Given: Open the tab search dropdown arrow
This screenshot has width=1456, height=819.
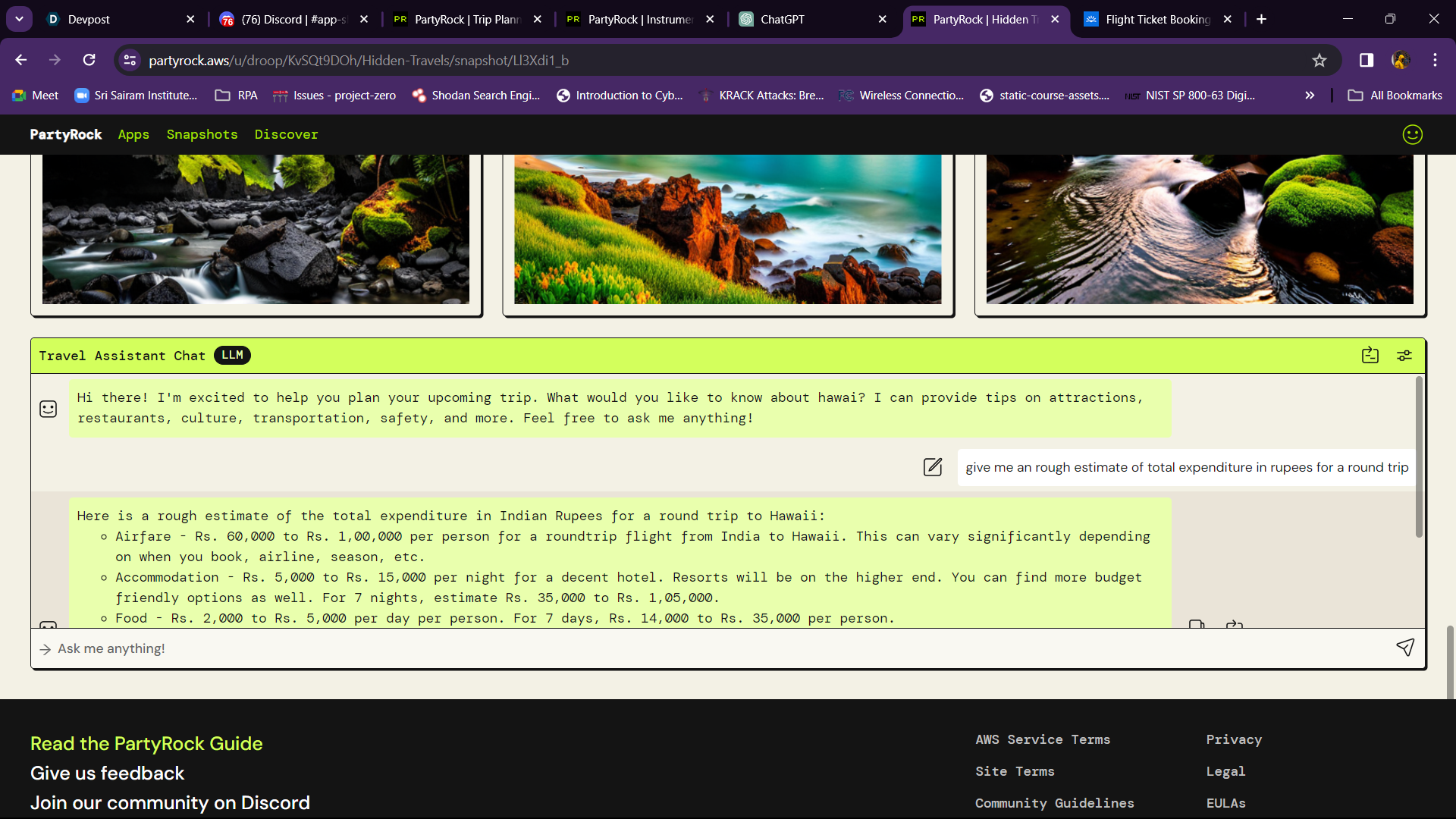Looking at the screenshot, I should pos(19,19).
